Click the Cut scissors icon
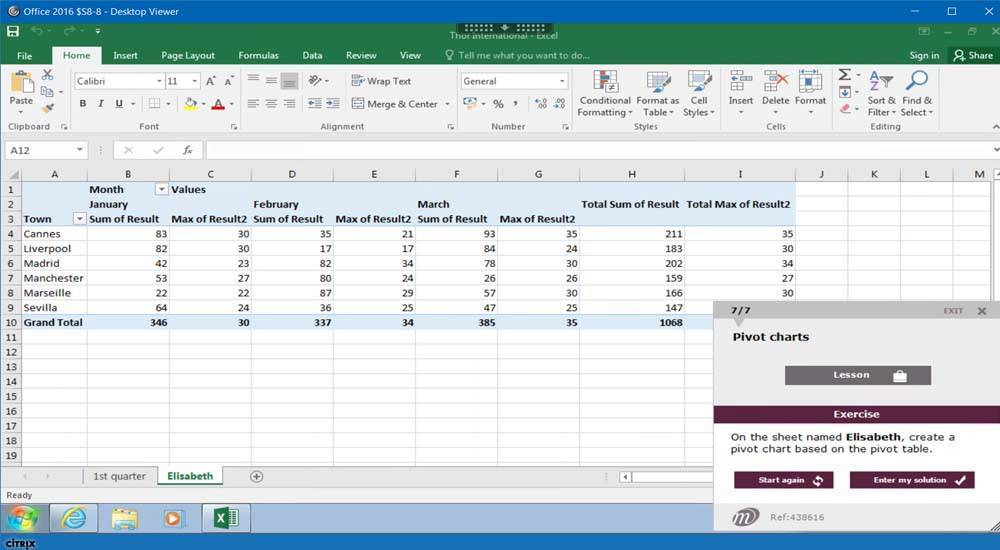 tap(47, 75)
